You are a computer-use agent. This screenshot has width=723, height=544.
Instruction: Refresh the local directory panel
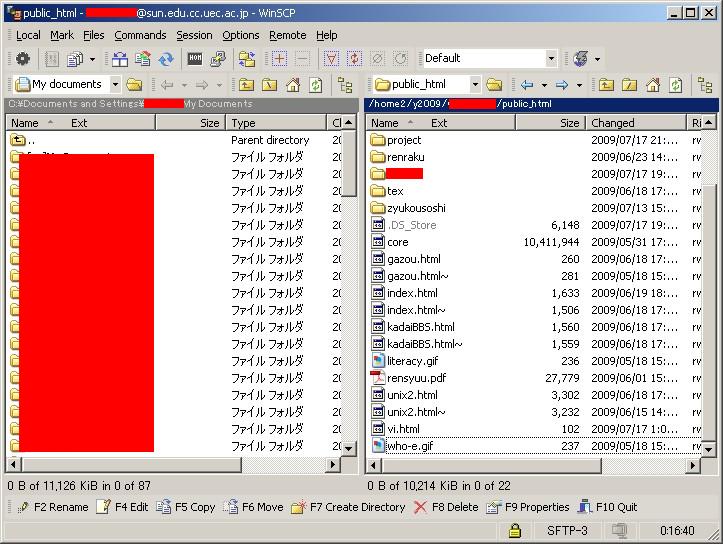point(316,85)
